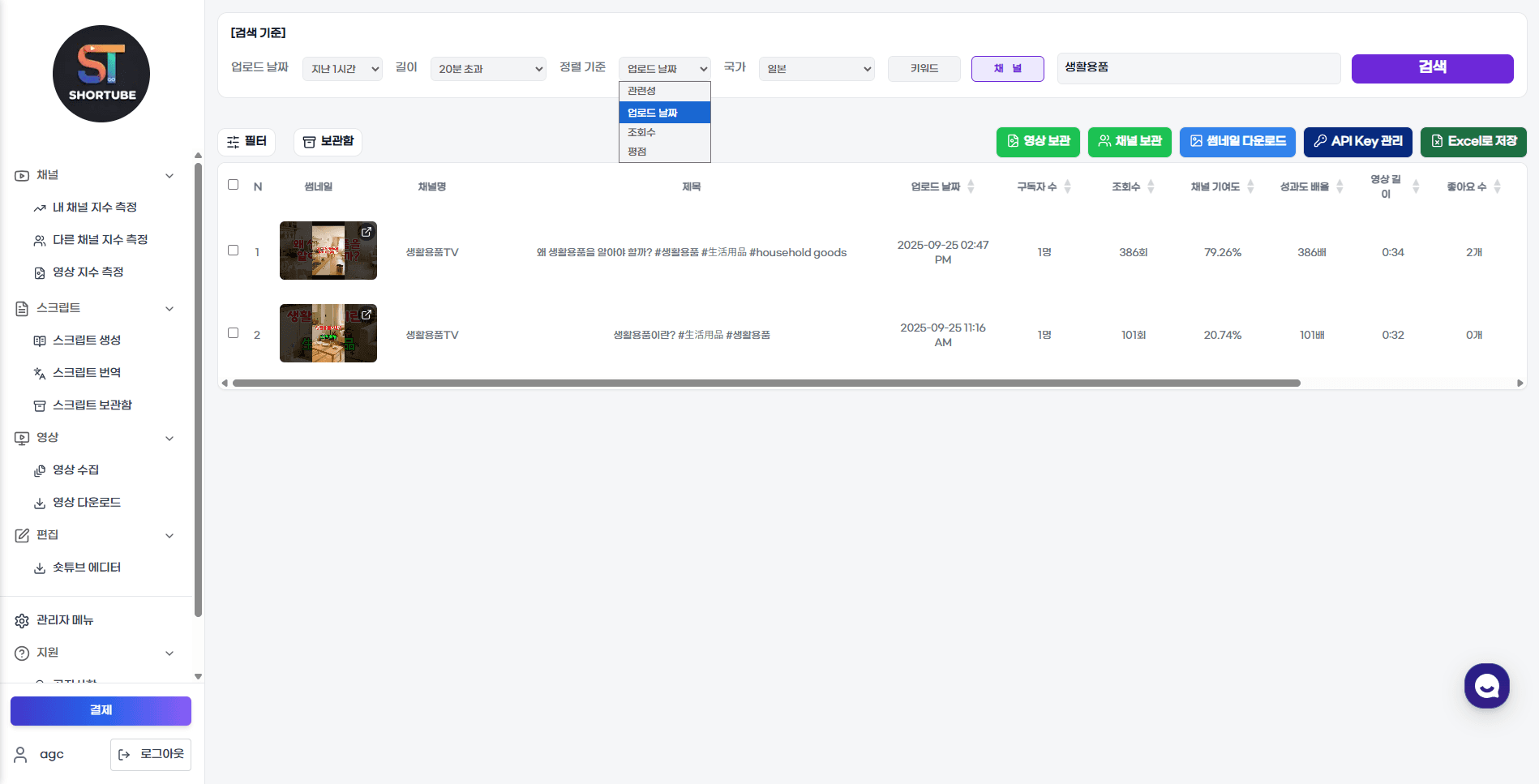Open external link icon on first thumbnail
The width and height of the screenshot is (1539, 784).
[x=367, y=232]
